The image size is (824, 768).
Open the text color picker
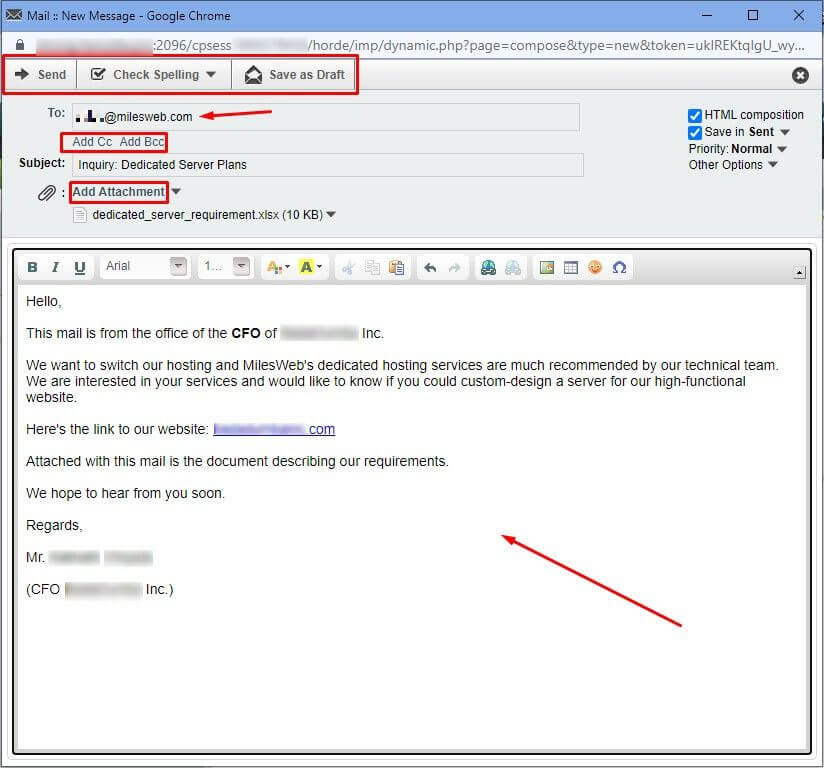(277, 267)
